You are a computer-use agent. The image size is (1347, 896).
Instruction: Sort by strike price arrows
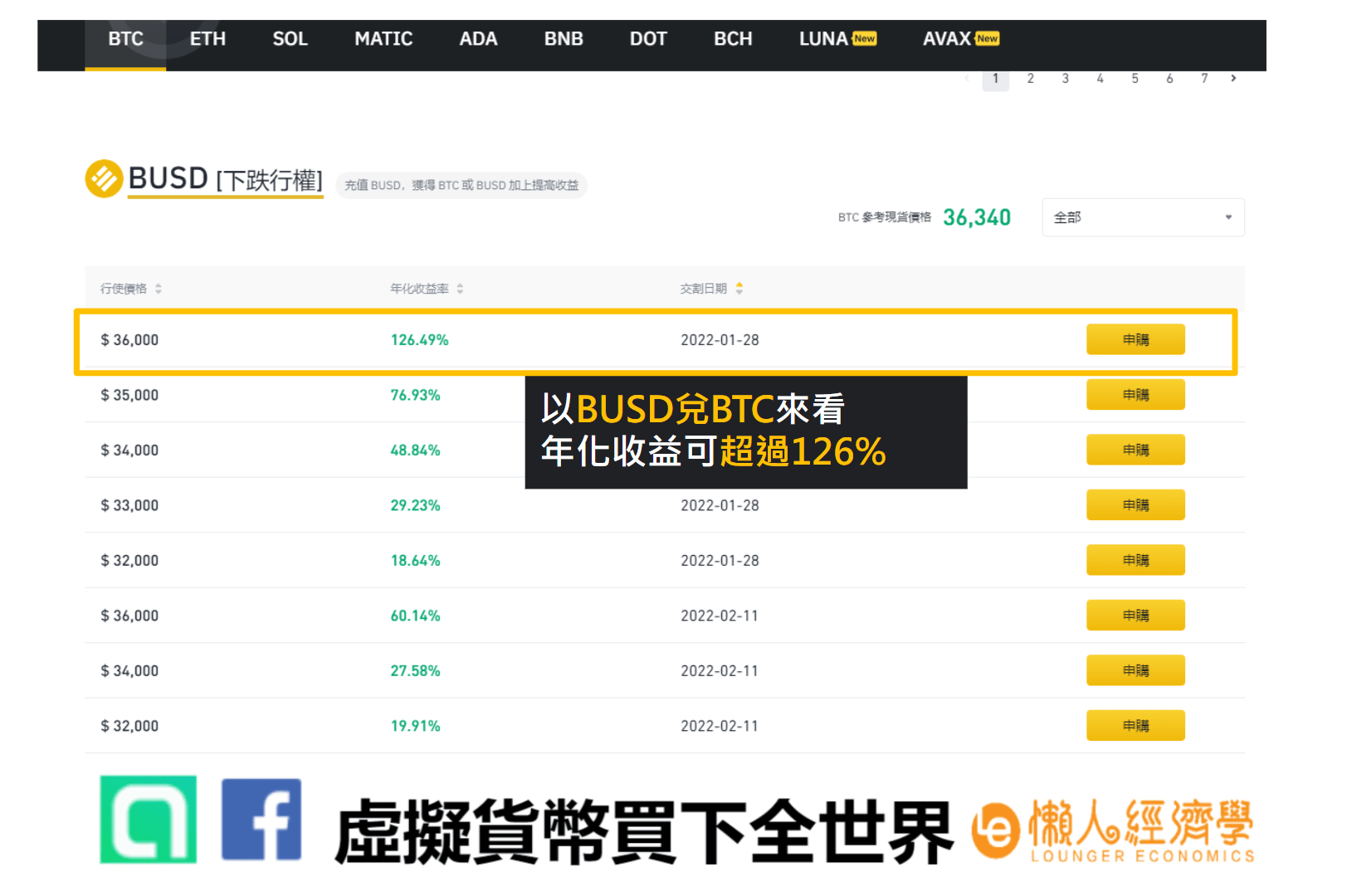pyautogui.click(x=159, y=289)
